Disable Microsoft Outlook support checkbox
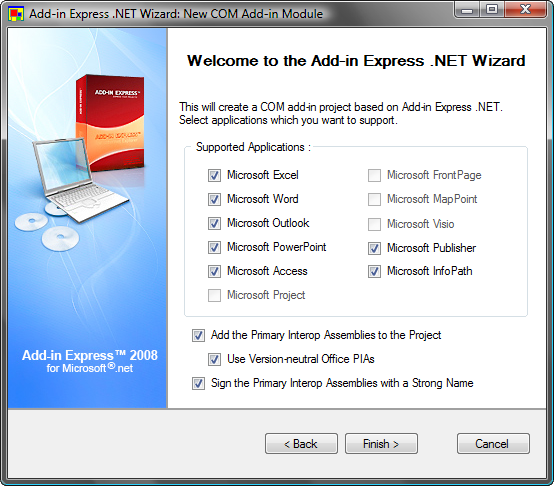The height and width of the screenshot is (486, 554). coord(214,223)
